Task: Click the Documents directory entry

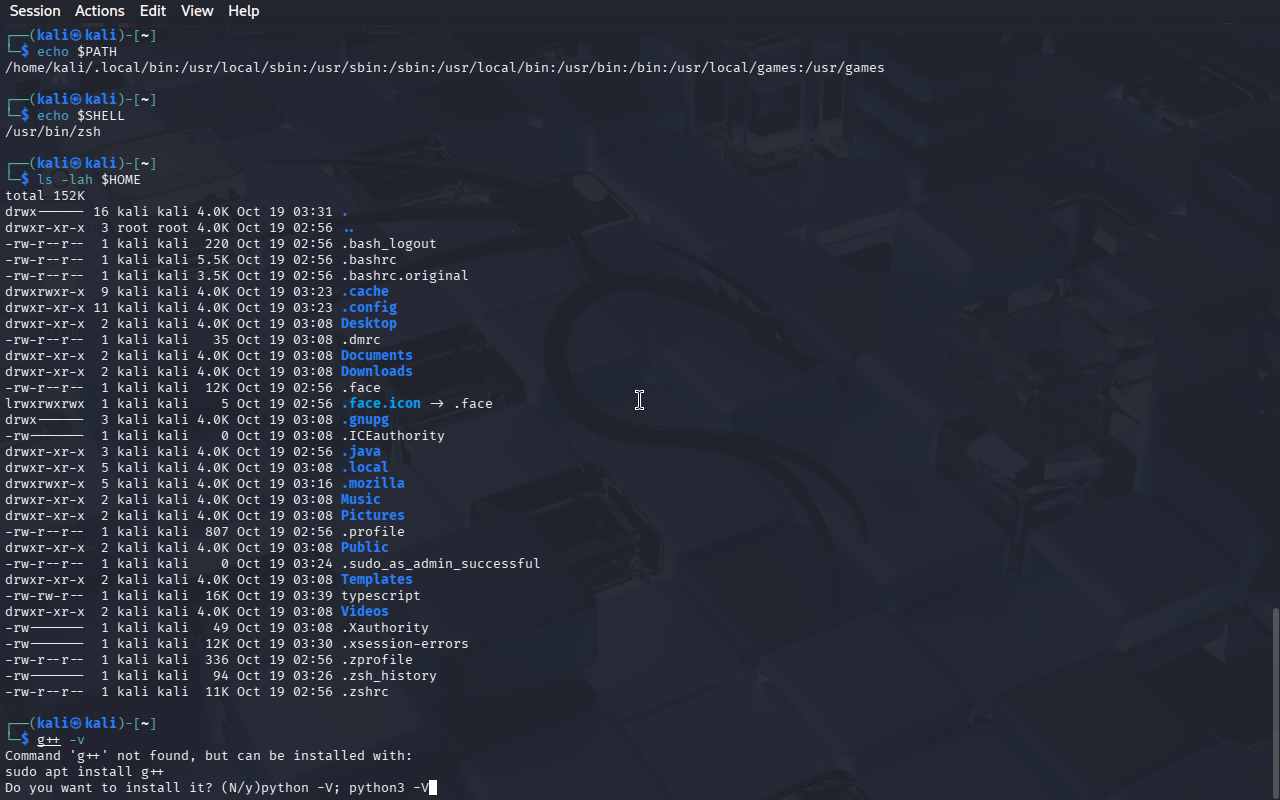Action: tap(376, 355)
